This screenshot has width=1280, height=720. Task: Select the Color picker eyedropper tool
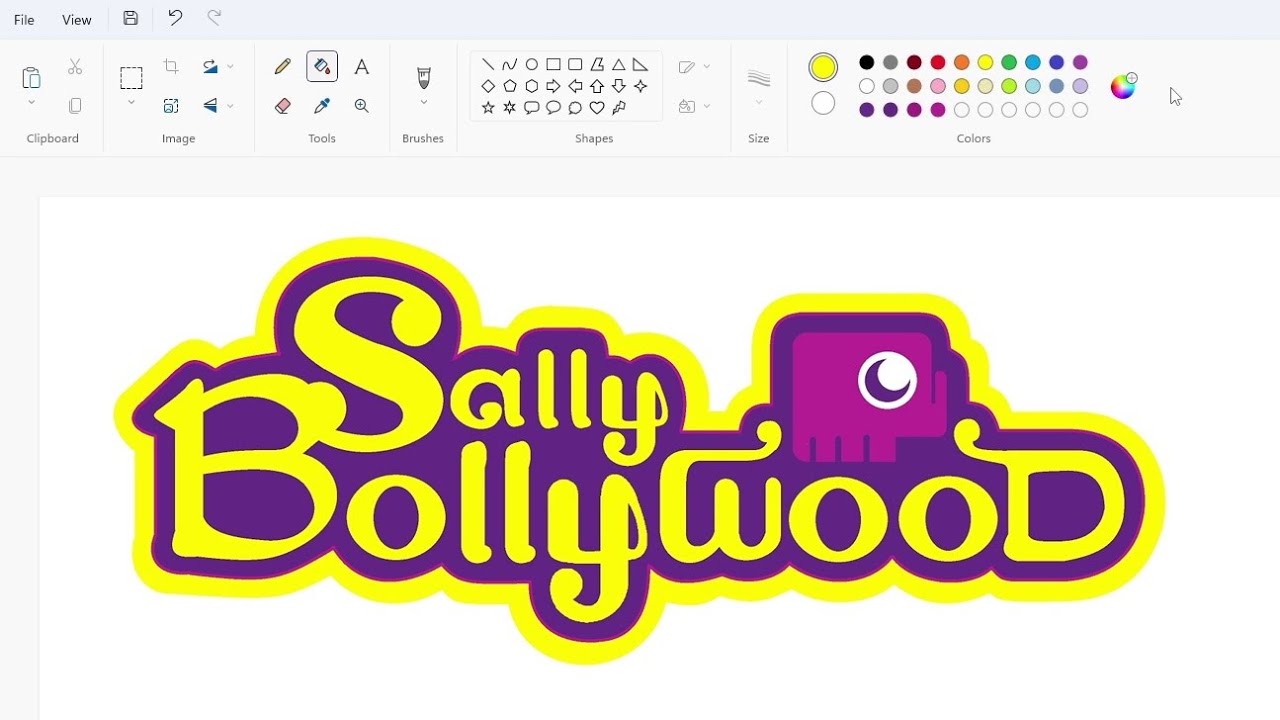[322, 106]
